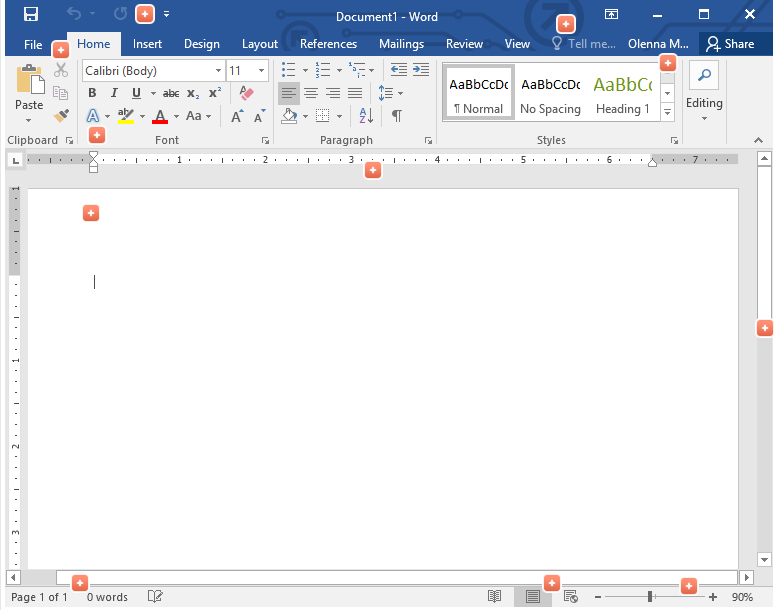776x610 pixels.
Task: Apply the No Spacing style
Action: 550,93
